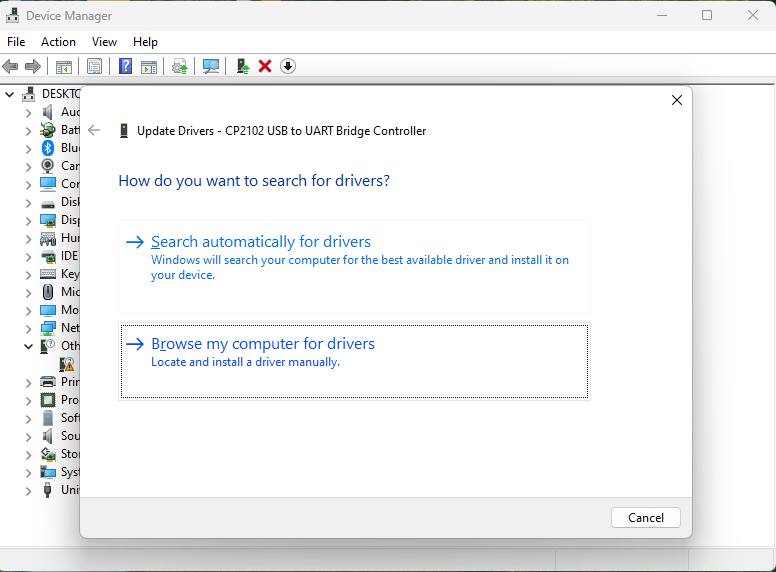Click the red X Uninstall device icon
The width and height of the screenshot is (776, 572).
265,66
